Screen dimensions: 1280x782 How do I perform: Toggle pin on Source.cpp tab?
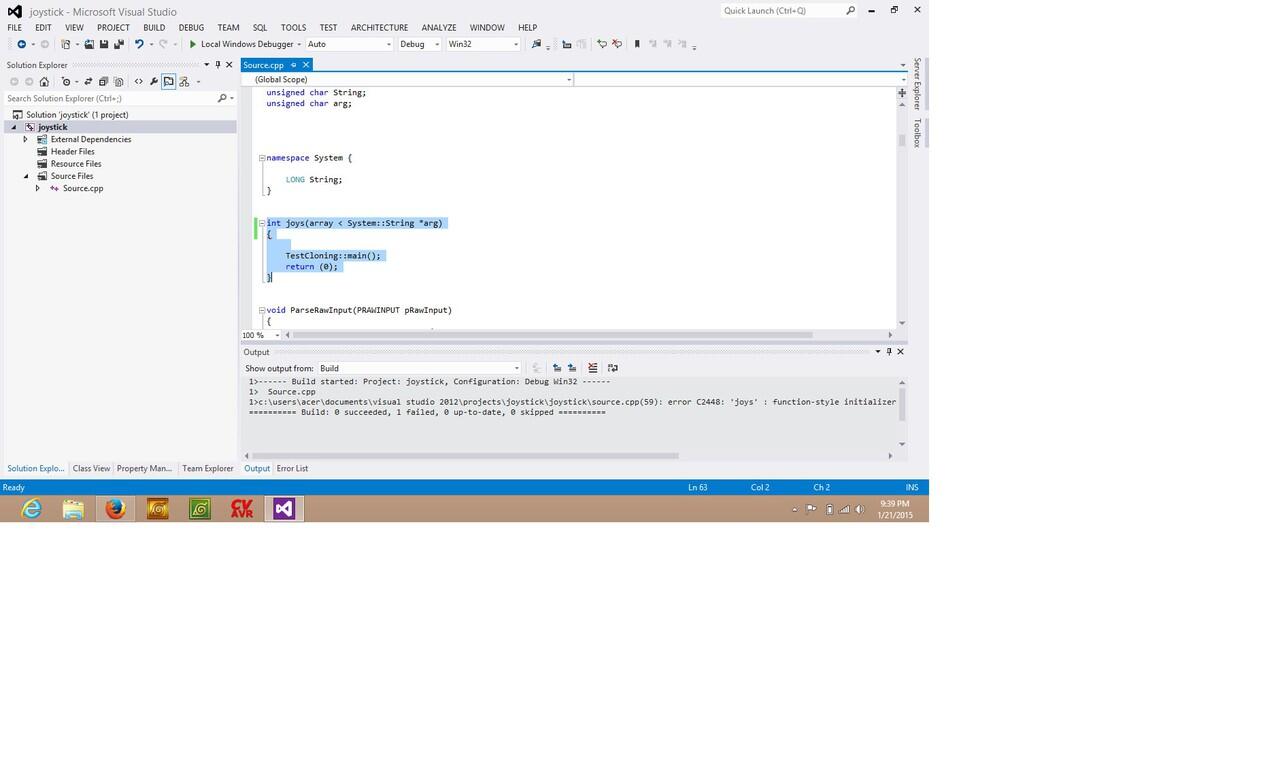tap(294, 65)
